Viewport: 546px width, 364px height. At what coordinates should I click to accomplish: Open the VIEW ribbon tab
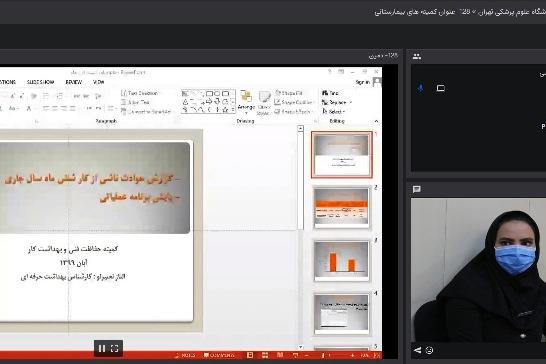[x=99, y=82]
